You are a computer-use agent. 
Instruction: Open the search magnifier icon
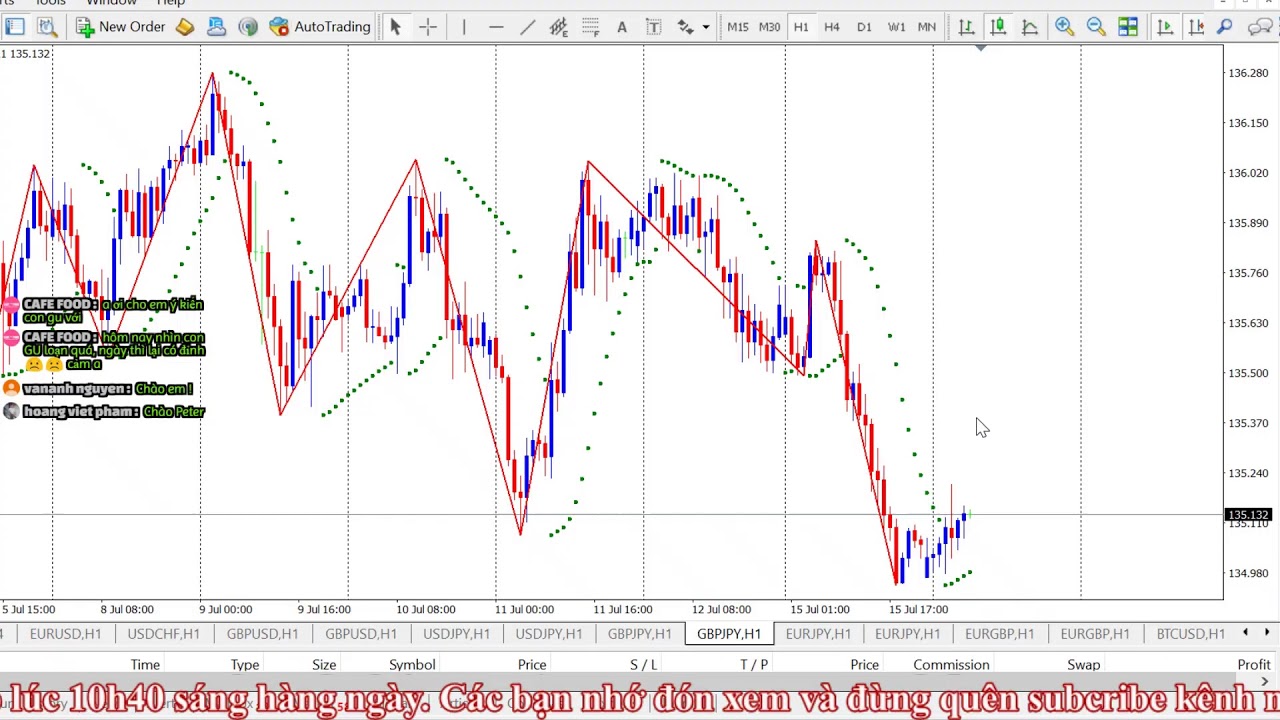coord(1224,27)
